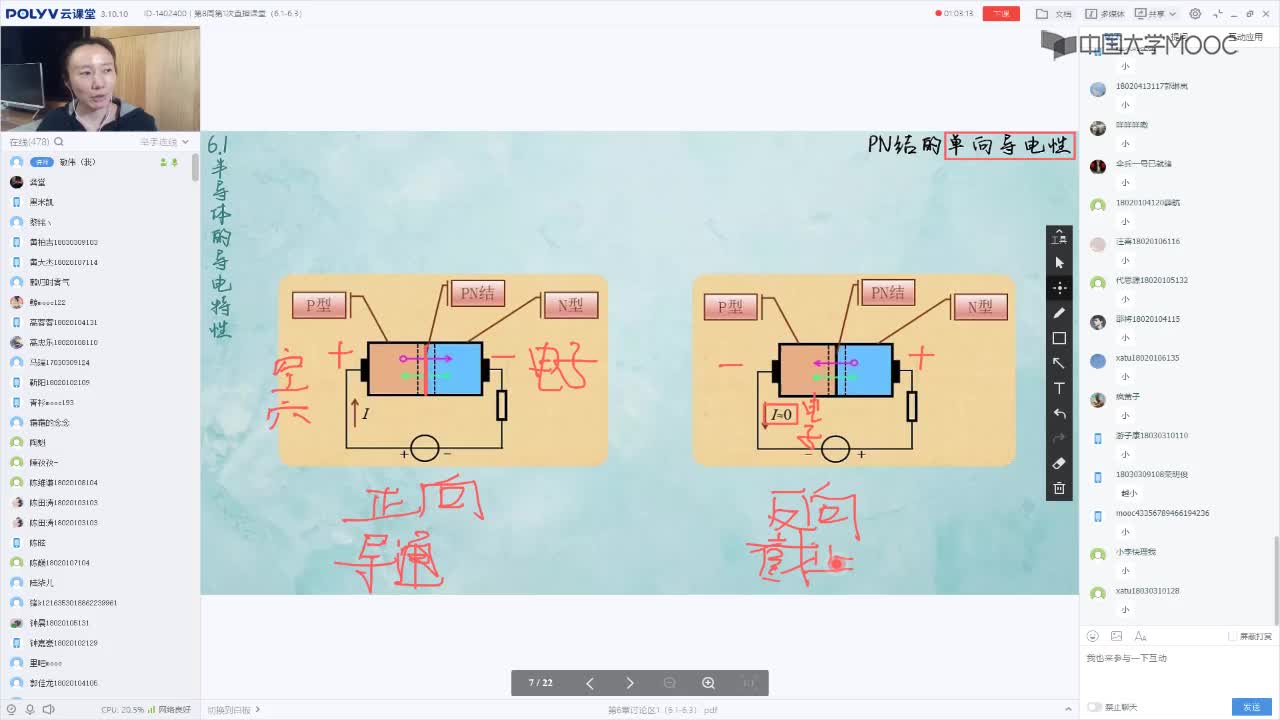Switch to compact window mode

pyautogui.click(x=1219, y=14)
